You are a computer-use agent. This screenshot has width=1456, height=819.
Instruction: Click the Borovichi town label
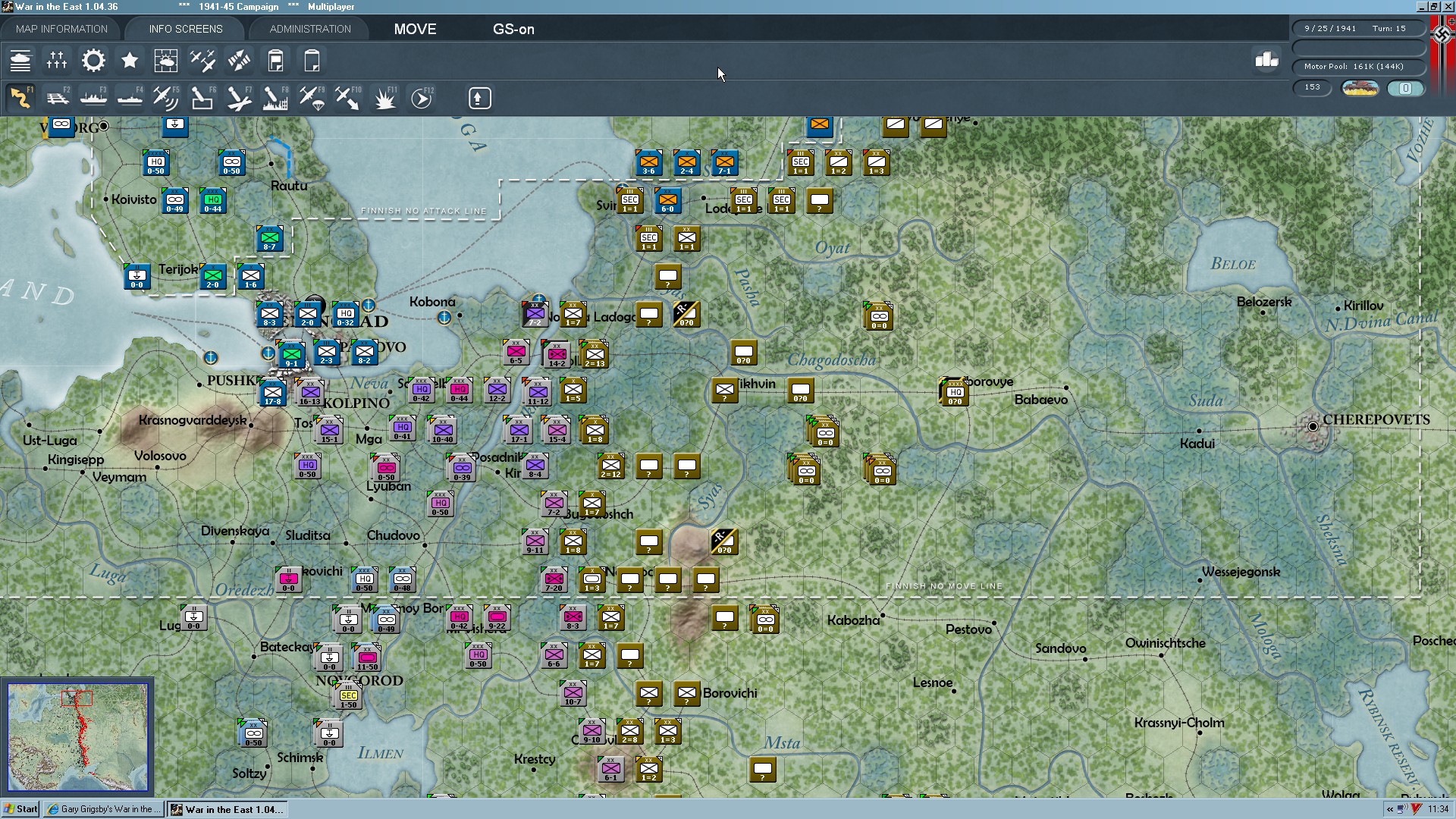(x=730, y=693)
